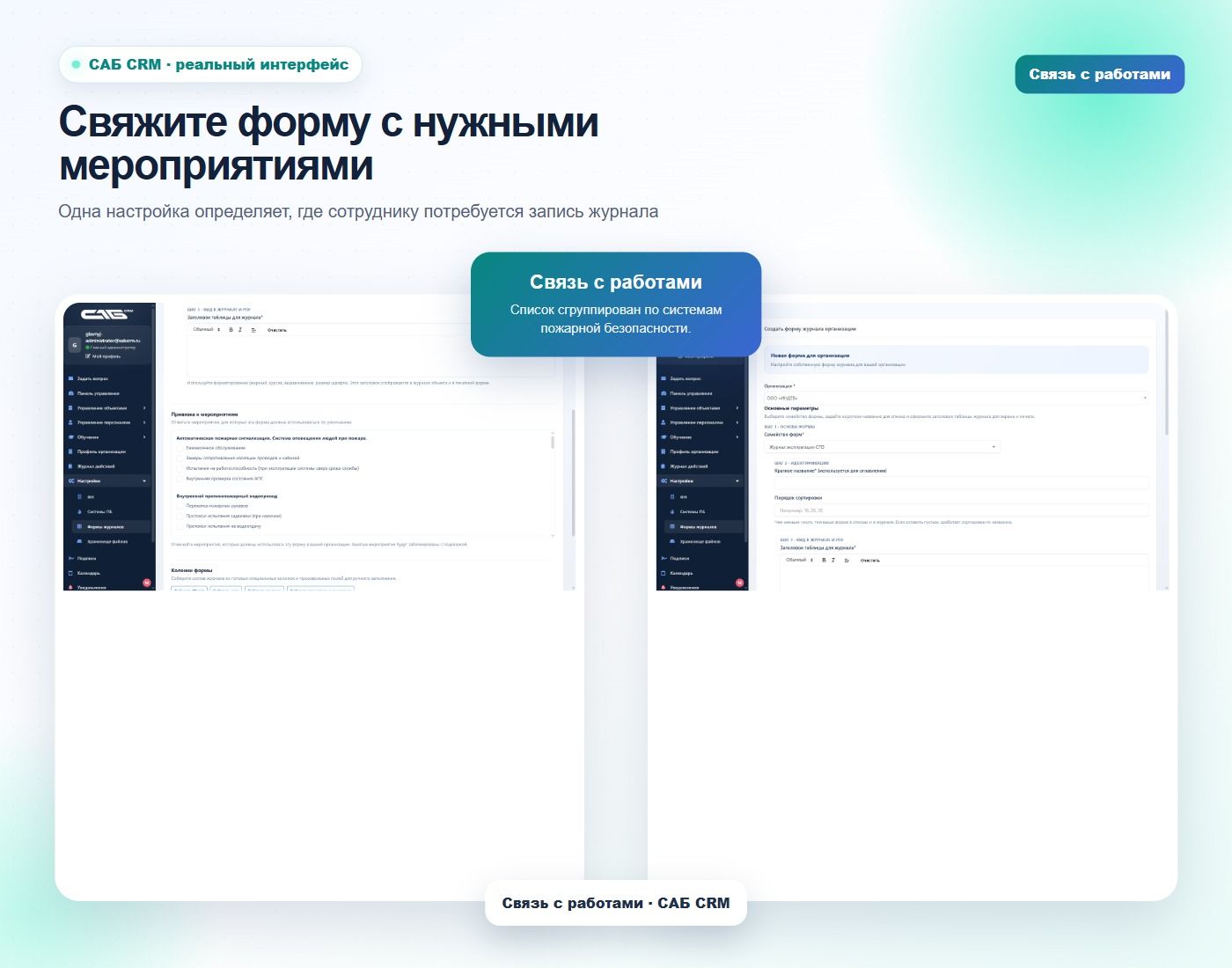
Task: Open Хранилище файлов in left screenshot sidebar
Action: point(113,541)
